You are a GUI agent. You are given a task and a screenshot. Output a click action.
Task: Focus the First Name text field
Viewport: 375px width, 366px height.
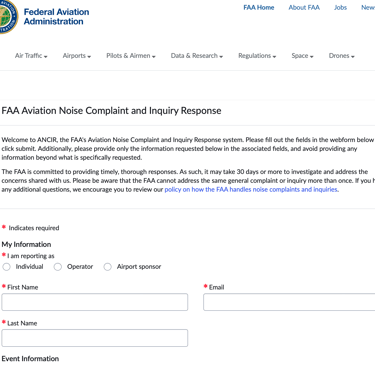[x=95, y=302]
